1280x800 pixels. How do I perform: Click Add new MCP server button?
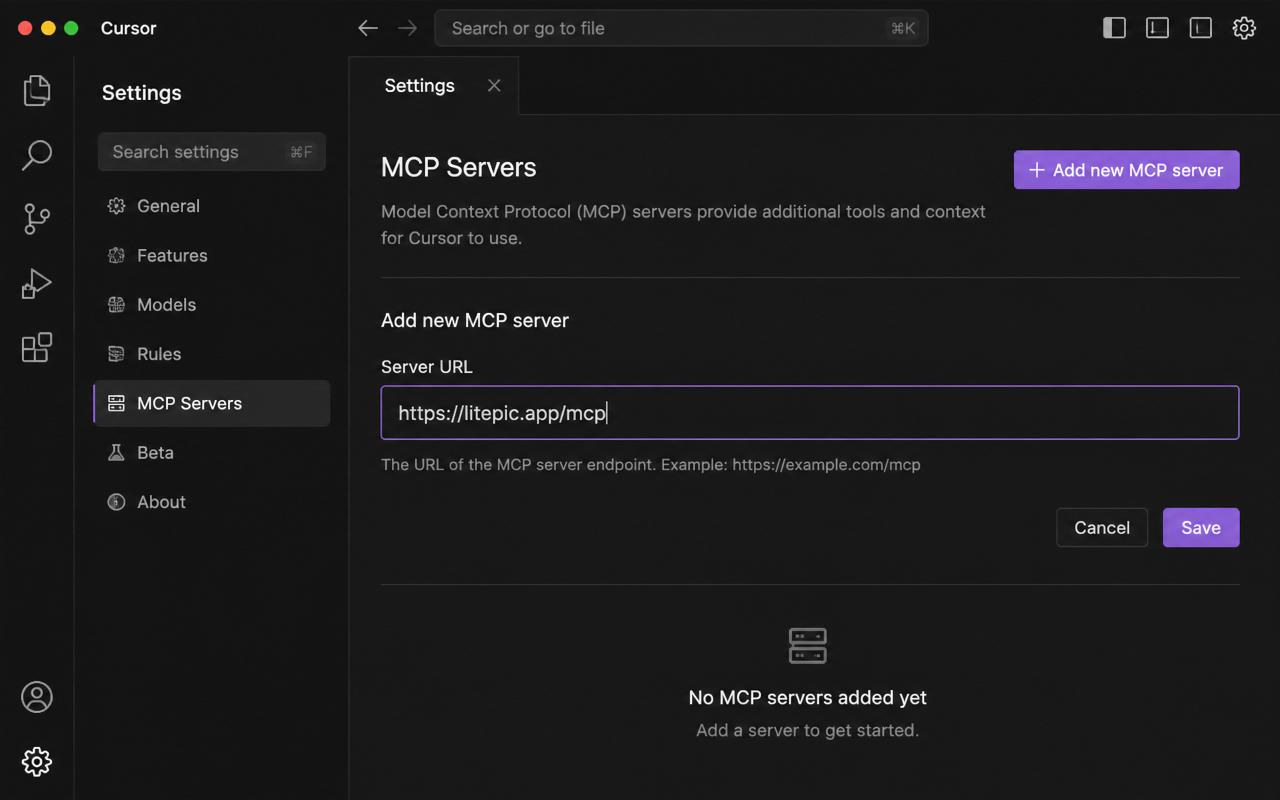coord(1127,170)
